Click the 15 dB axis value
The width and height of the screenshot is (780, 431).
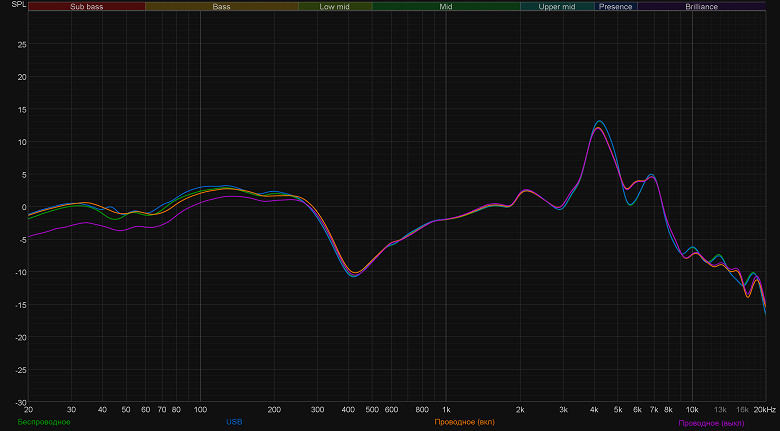click(22, 109)
